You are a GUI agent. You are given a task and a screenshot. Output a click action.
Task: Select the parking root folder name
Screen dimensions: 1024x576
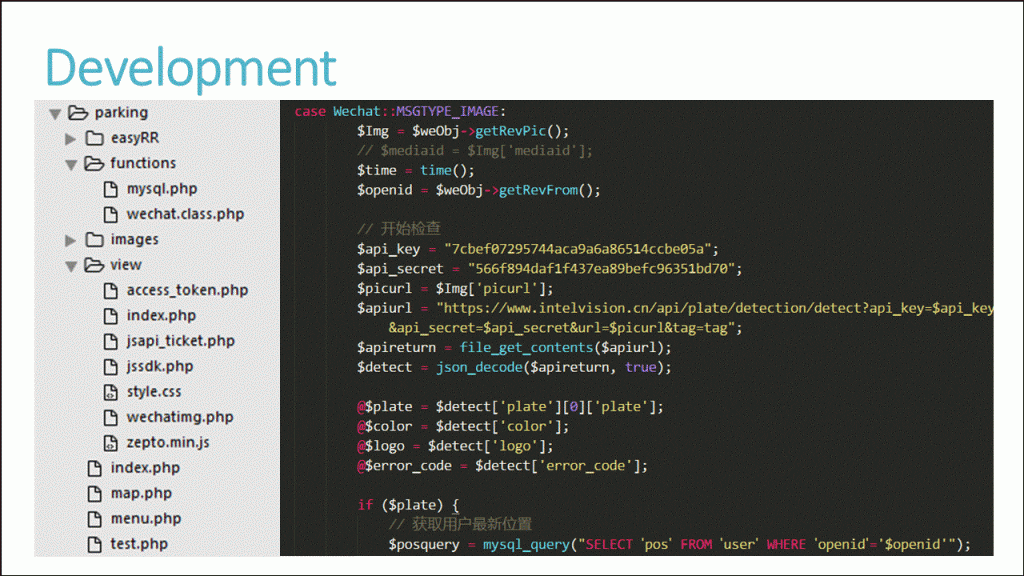point(121,113)
